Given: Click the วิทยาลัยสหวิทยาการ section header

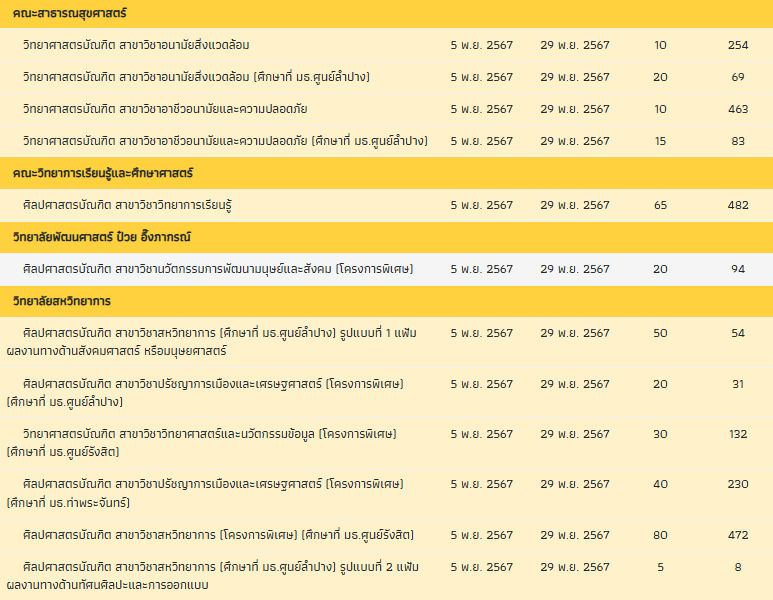Looking at the screenshot, I should 61,300.
